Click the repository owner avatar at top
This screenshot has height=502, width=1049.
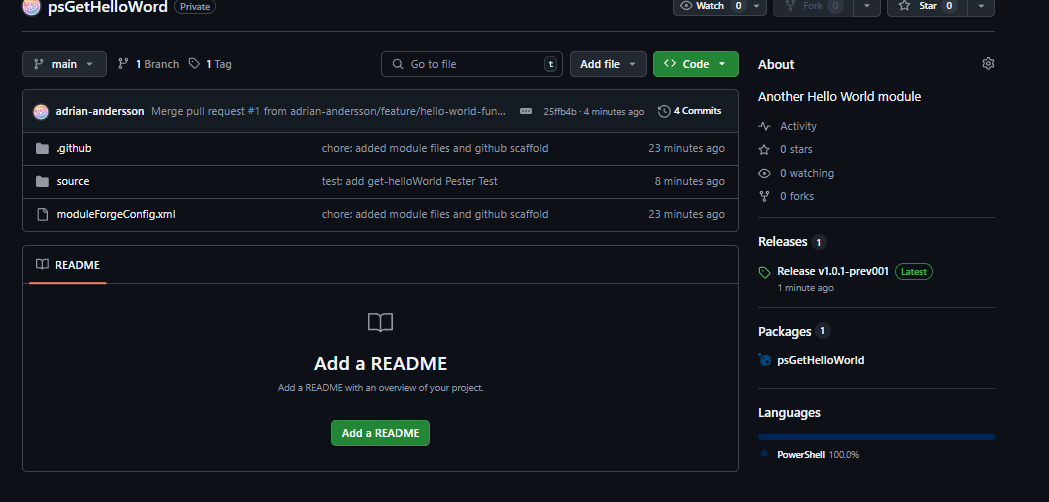tap(31, 7)
